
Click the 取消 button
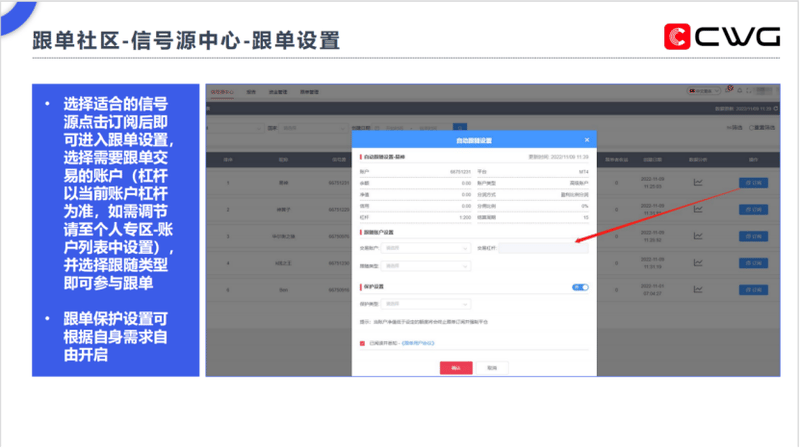(492, 368)
